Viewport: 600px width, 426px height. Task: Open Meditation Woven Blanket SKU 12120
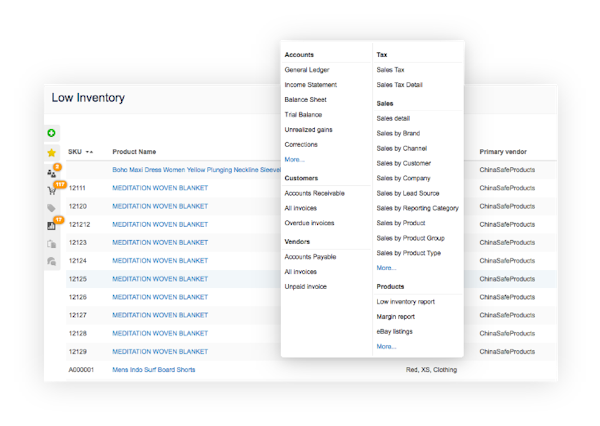tap(160, 206)
